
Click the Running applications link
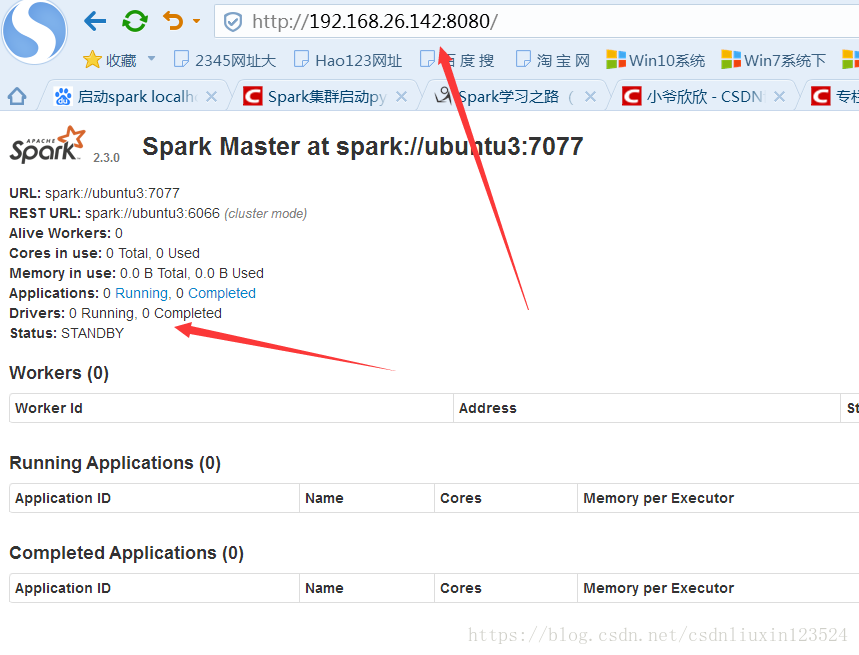(142, 294)
